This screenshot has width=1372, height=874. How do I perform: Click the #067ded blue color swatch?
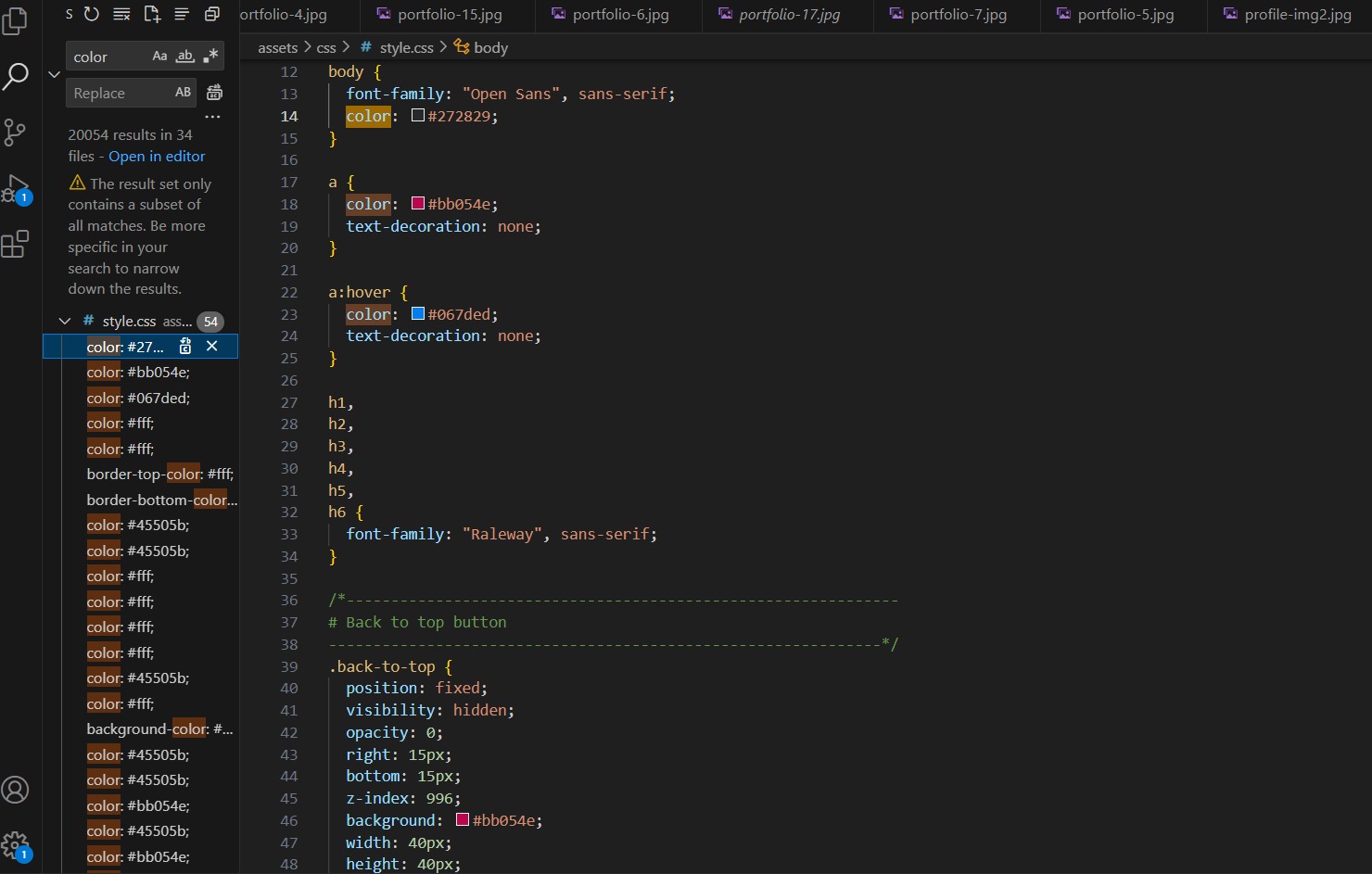[418, 314]
